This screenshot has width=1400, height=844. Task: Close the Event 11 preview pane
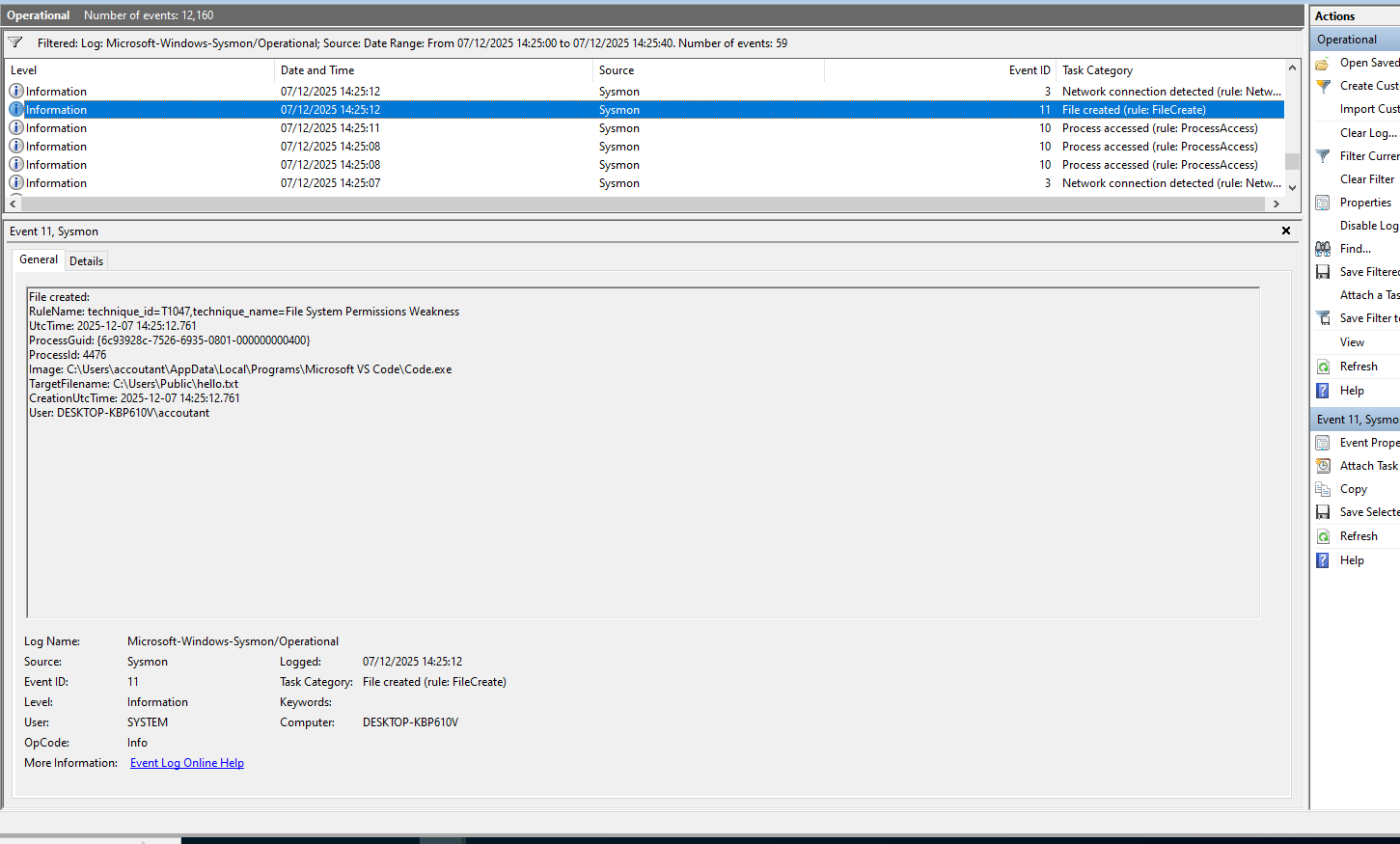coord(1285,231)
